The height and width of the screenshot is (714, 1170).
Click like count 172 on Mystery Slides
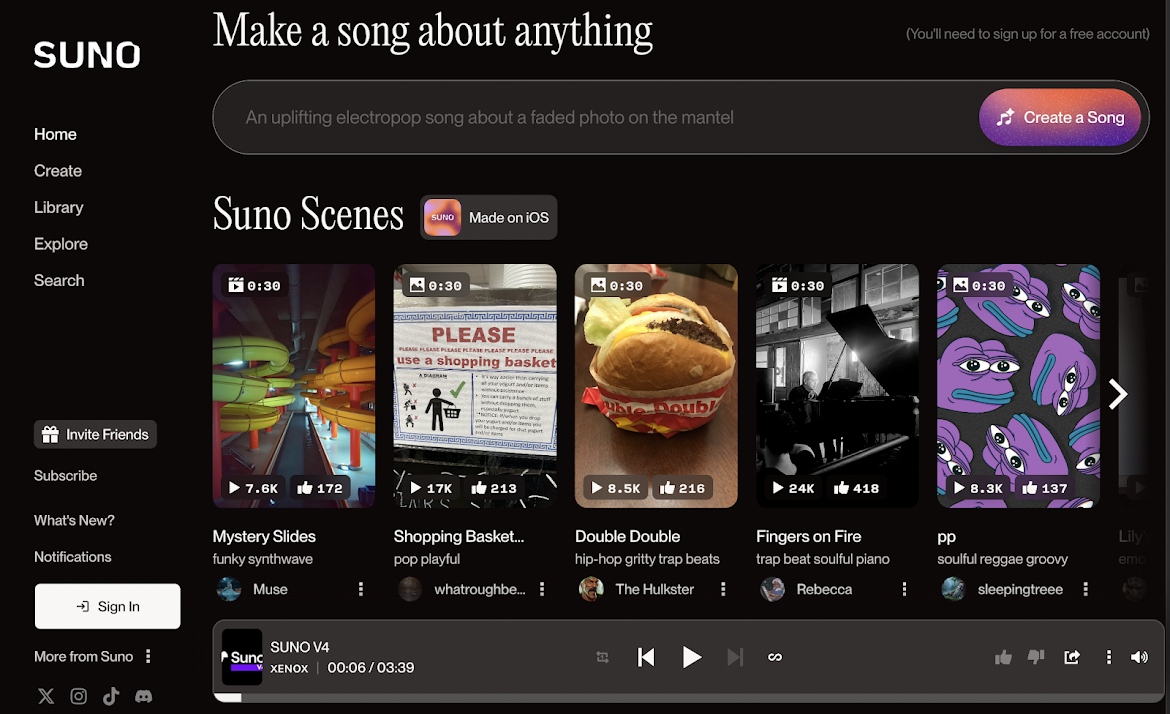(x=320, y=489)
